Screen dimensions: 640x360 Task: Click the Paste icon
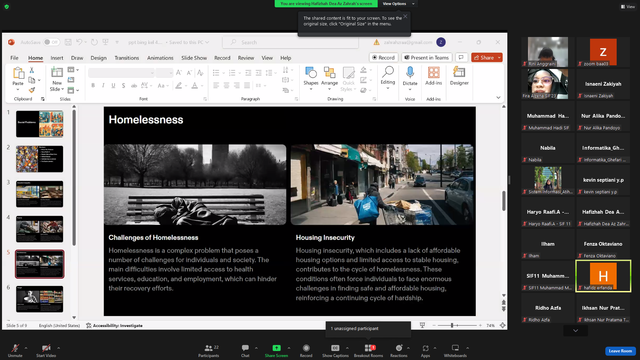click(x=18, y=73)
